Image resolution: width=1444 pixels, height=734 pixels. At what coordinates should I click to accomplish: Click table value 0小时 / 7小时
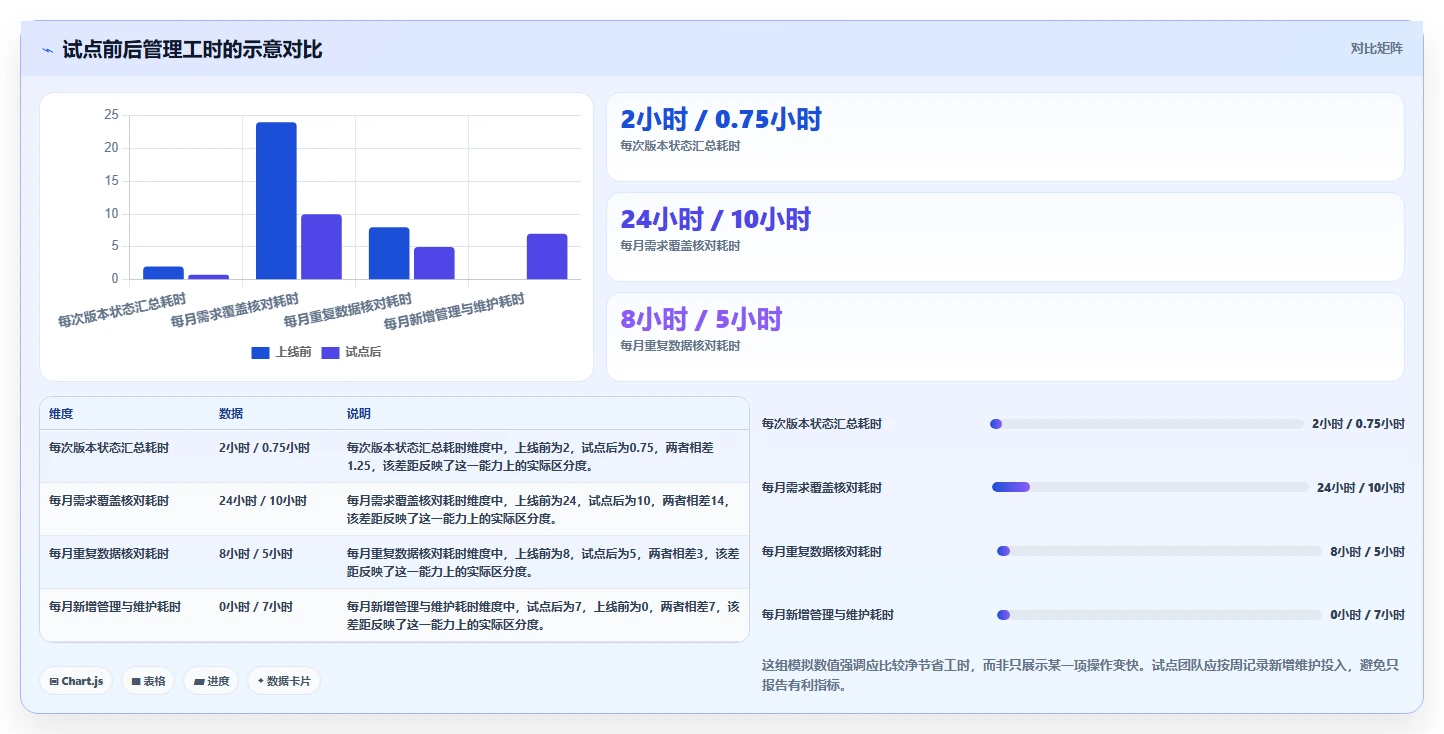click(256, 607)
